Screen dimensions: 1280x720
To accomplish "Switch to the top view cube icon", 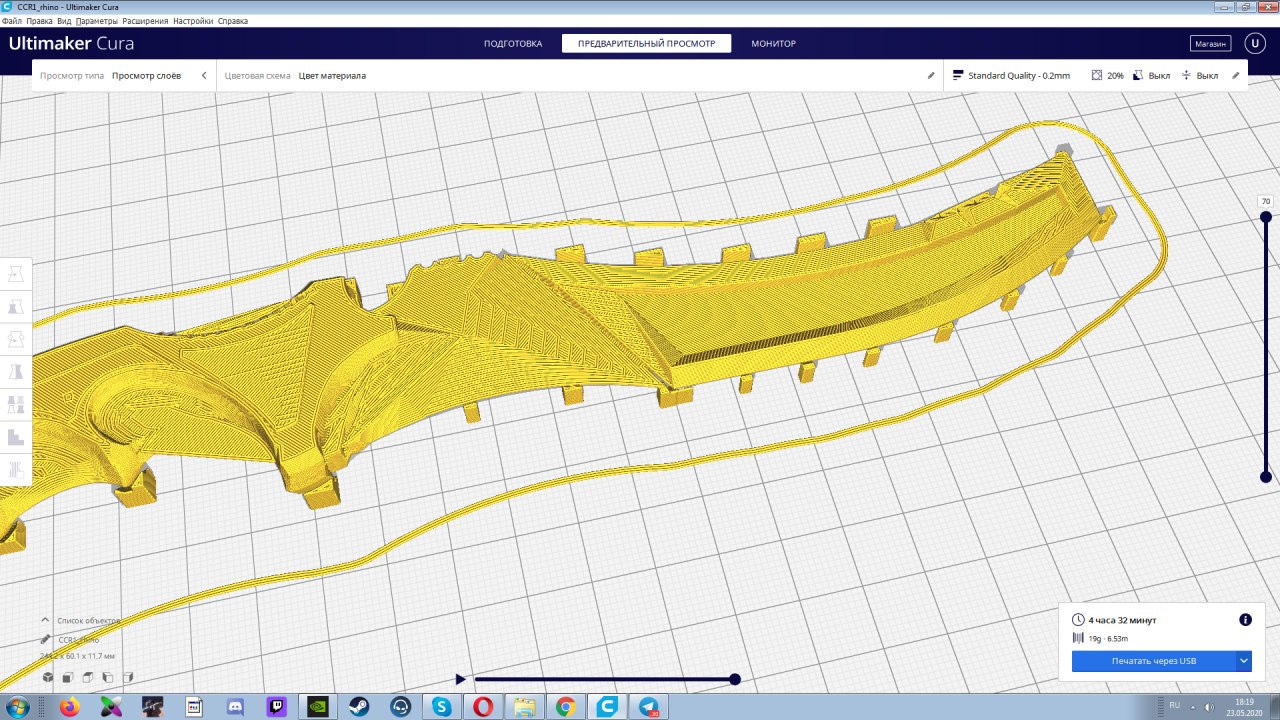I will tap(88, 677).
